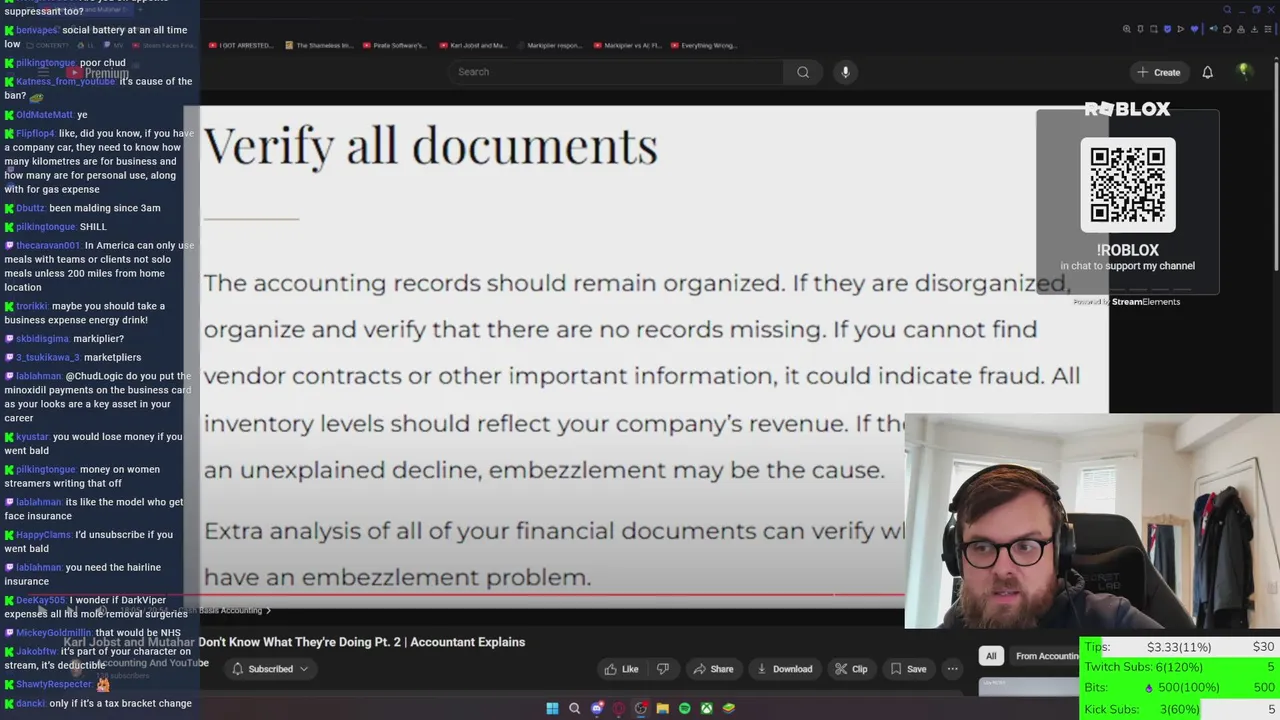This screenshot has height=720, width=1280.
Task: Open the three-dot more actions menu
Action: (x=952, y=669)
